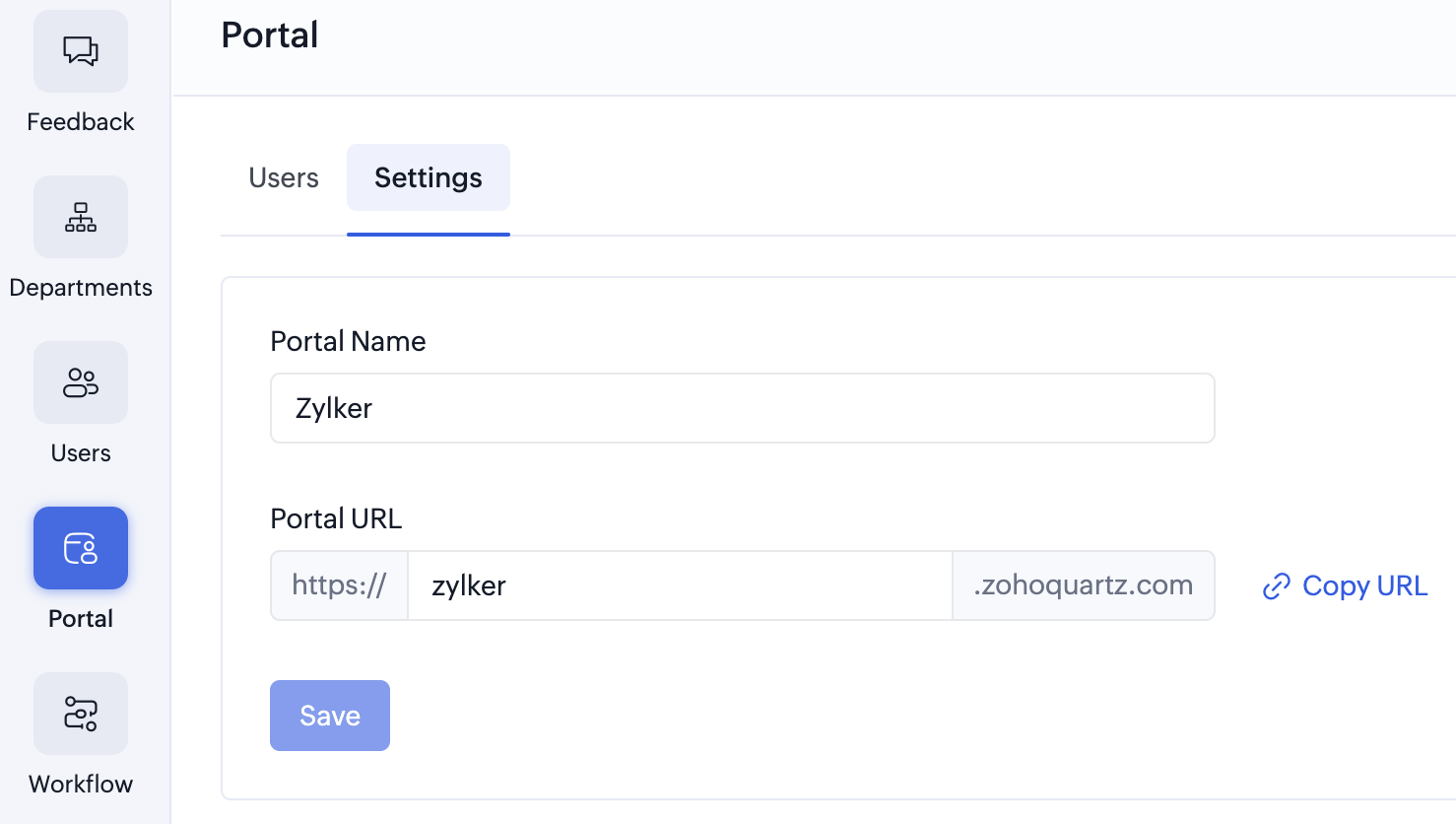This screenshot has height=824, width=1456.
Task: Click the Copy URL link text
Action: point(1364,586)
